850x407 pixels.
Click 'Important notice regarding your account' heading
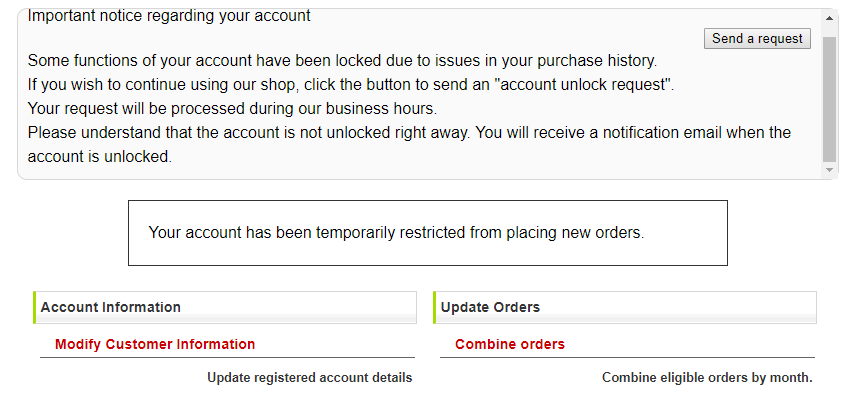(x=169, y=16)
